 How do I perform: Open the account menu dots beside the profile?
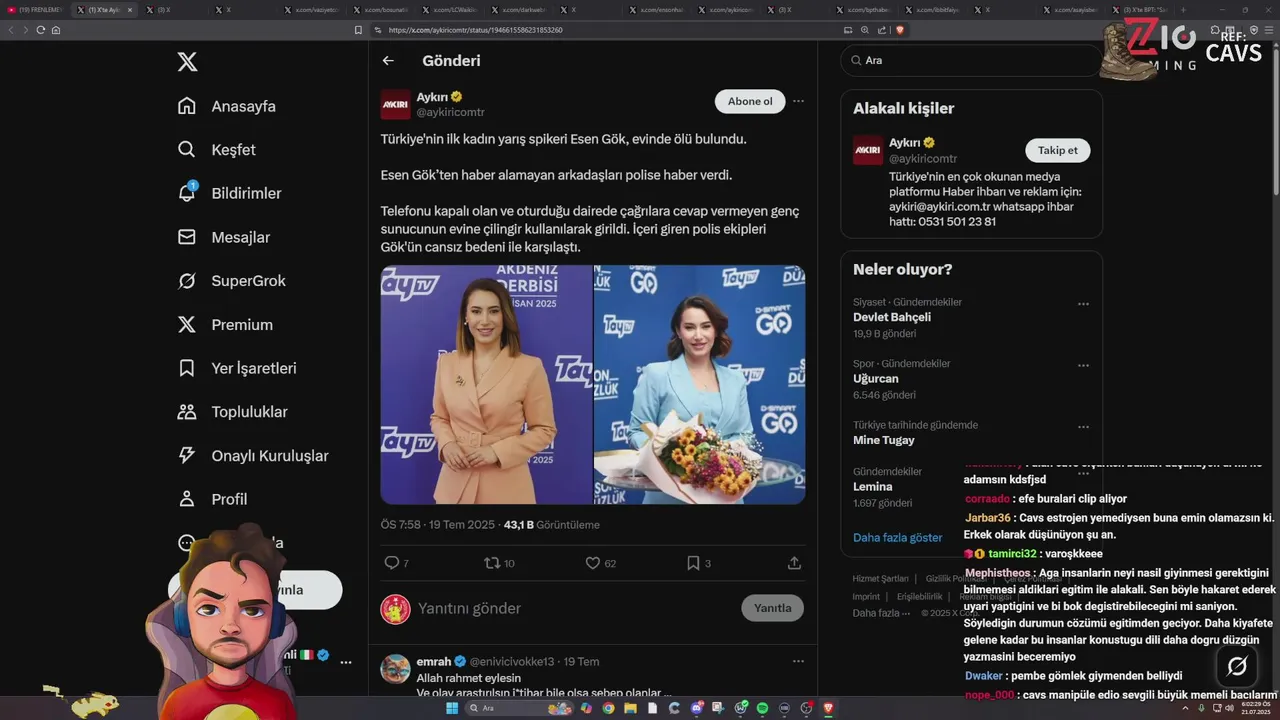pos(346,662)
